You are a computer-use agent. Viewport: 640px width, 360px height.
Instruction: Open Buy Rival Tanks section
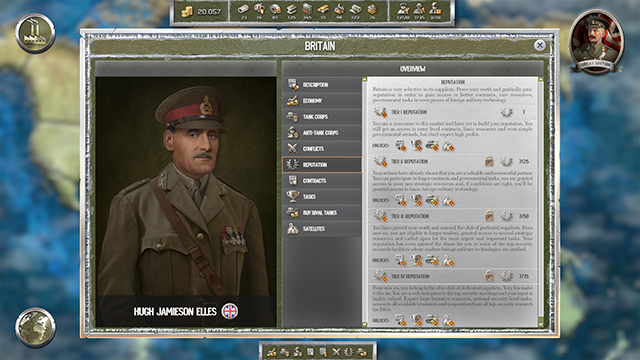point(322,213)
